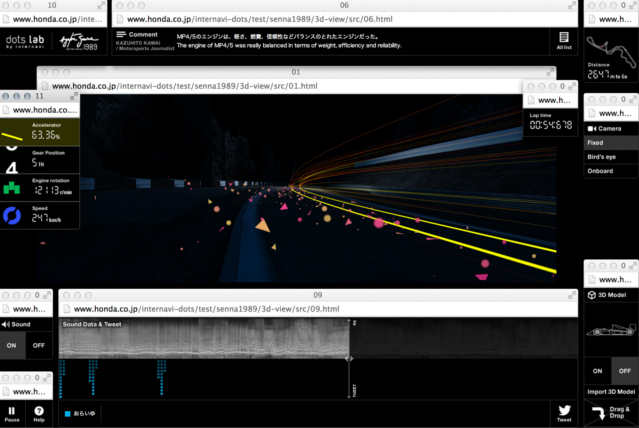Click the Gear Position 5th value
Viewport: 639px width, 428px height.
[38, 163]
